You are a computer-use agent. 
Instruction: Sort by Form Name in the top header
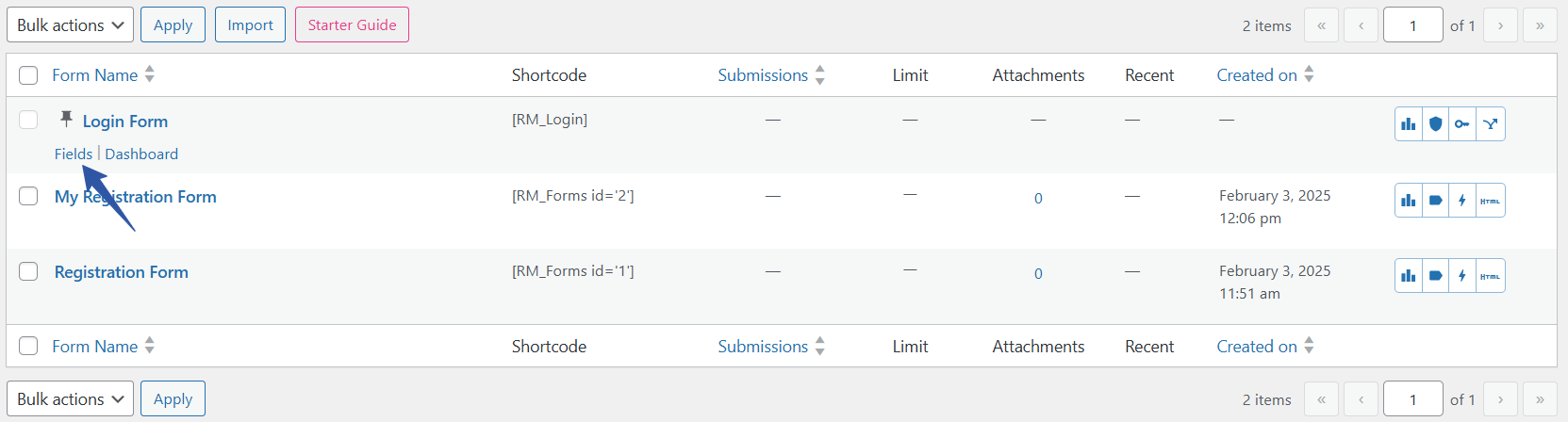tap(95, 75)
